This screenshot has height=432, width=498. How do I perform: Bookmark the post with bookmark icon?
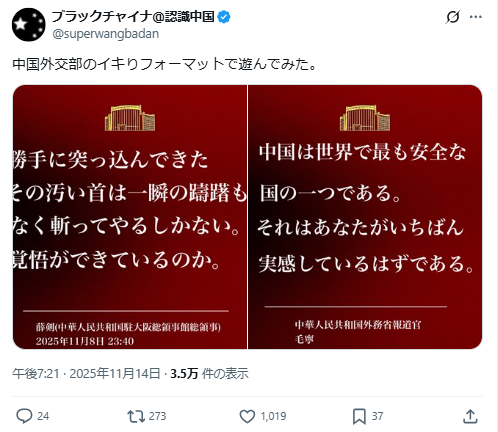pos(359,416)
